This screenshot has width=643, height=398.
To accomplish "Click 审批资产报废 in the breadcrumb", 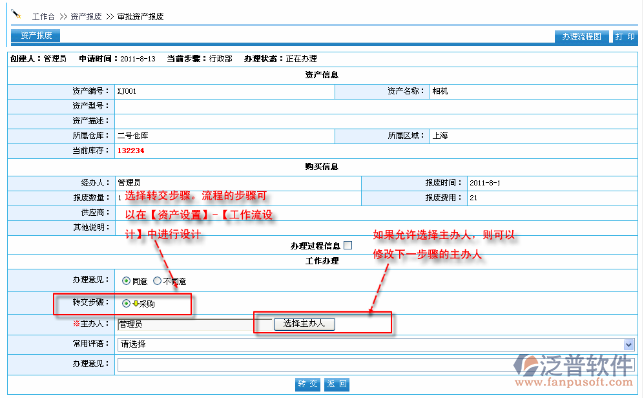I will coord(140,16).
